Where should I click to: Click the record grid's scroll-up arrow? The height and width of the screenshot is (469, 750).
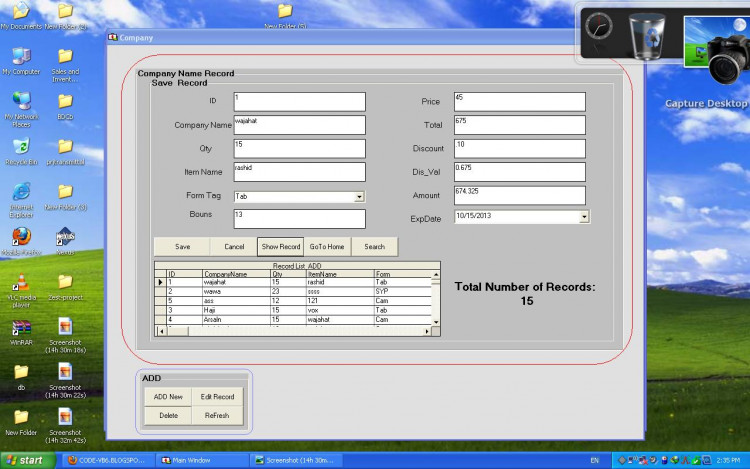click(x=436, y=275)
